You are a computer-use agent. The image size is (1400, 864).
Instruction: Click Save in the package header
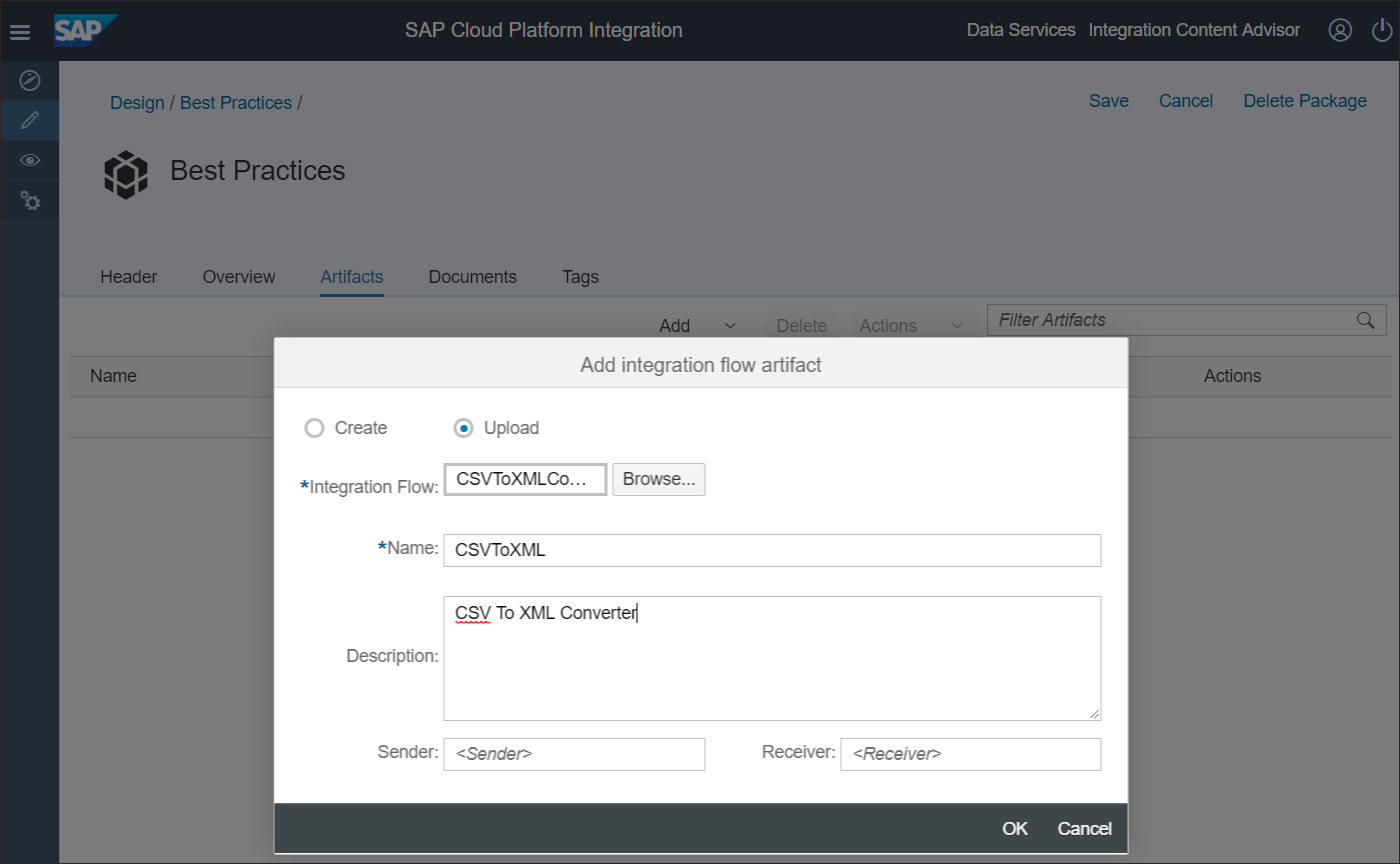(x=1109, y=101)
